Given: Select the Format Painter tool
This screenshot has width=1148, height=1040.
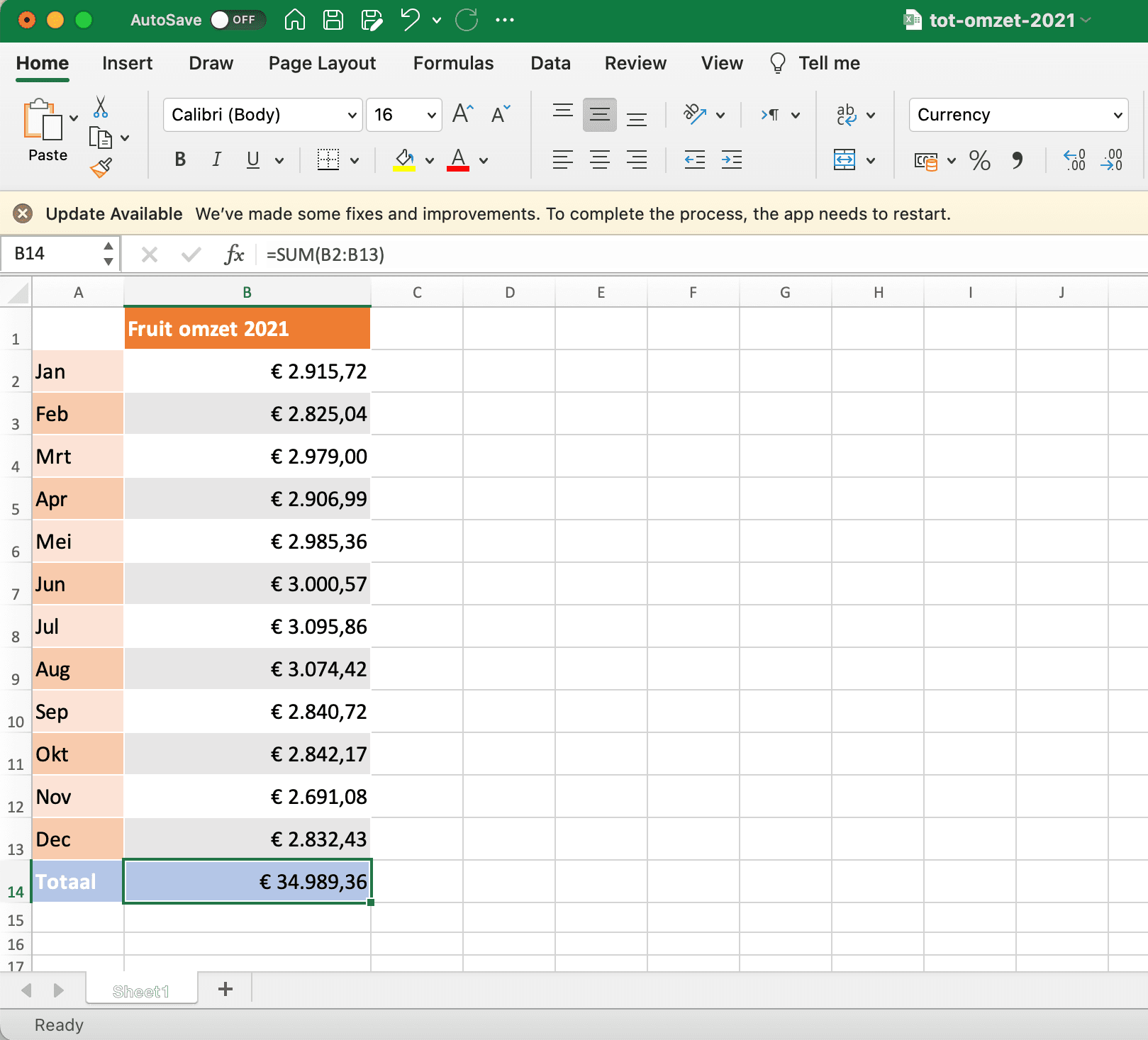Looking at the screenshot, I should tap(101, 168).
